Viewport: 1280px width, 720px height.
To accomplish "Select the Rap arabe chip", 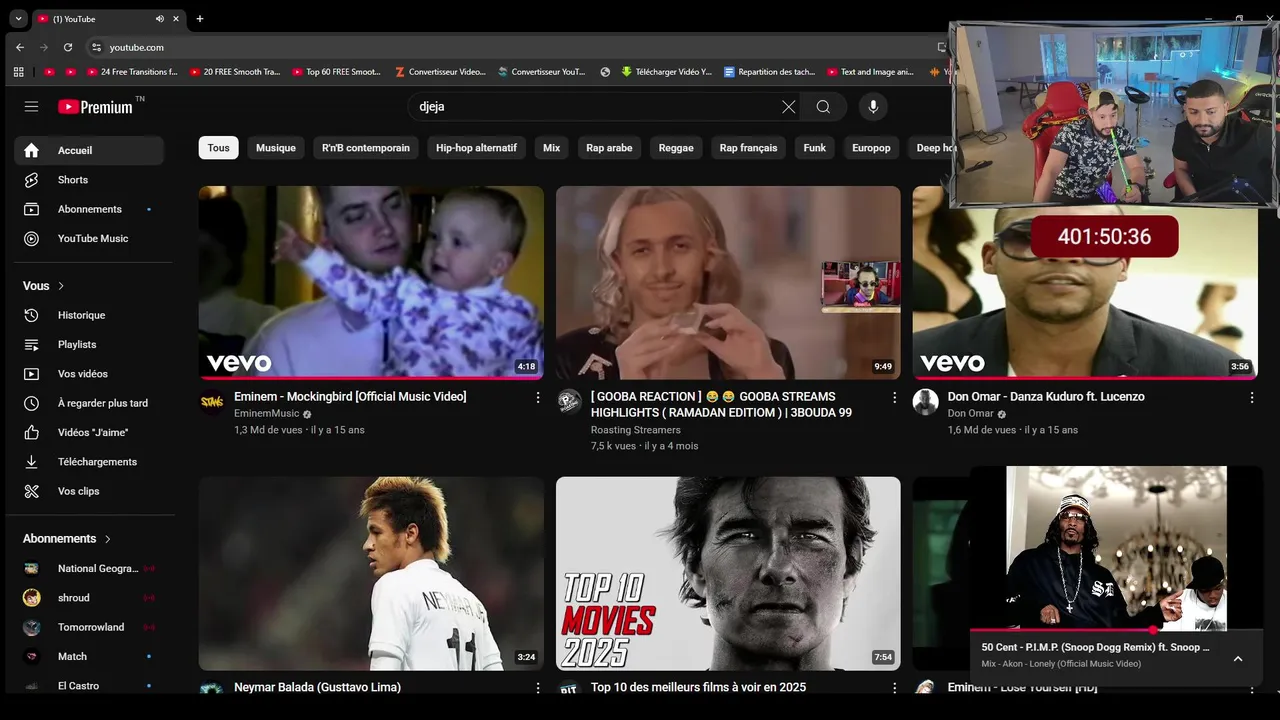I will coord(609,148).
